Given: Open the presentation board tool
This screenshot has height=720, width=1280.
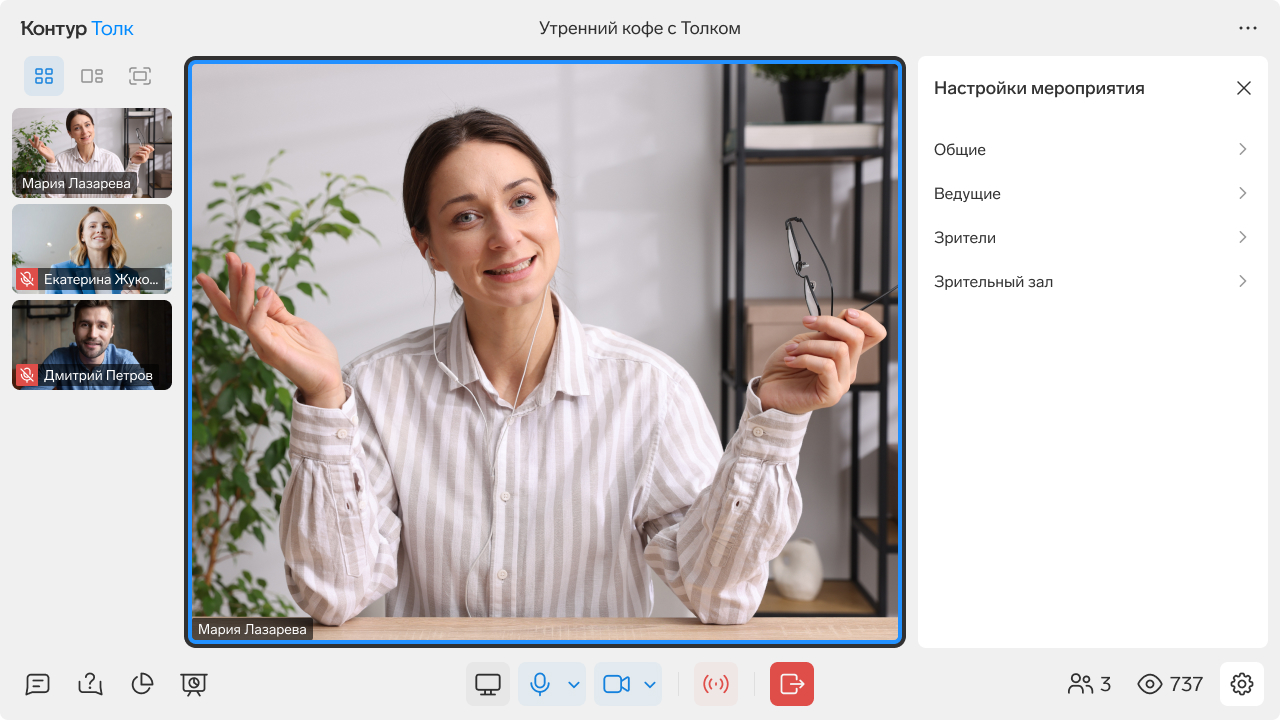Looking at the screenshot, I should (x=194, y=684).
